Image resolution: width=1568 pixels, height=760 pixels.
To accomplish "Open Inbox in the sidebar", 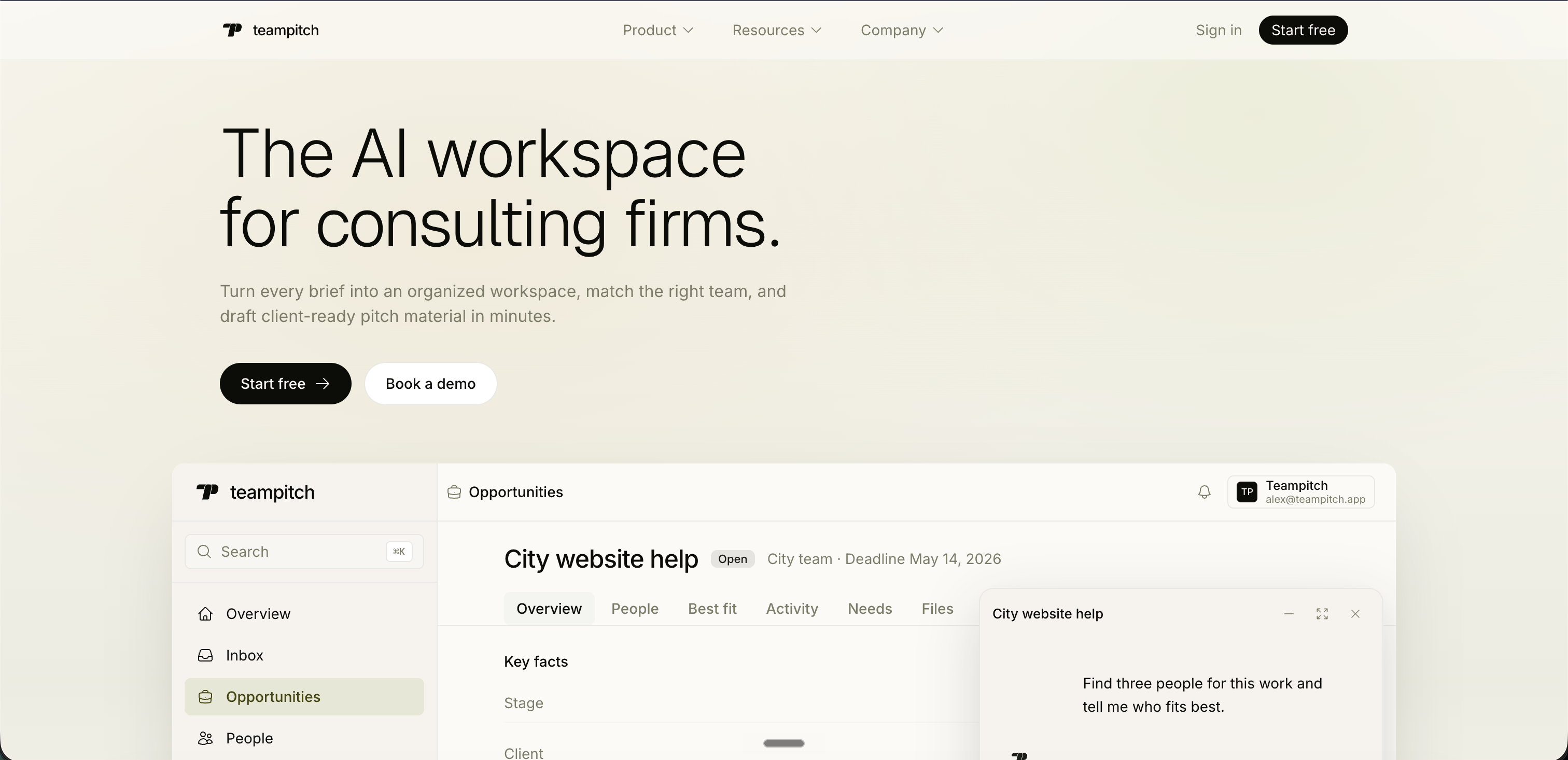I will coord(304,655).
